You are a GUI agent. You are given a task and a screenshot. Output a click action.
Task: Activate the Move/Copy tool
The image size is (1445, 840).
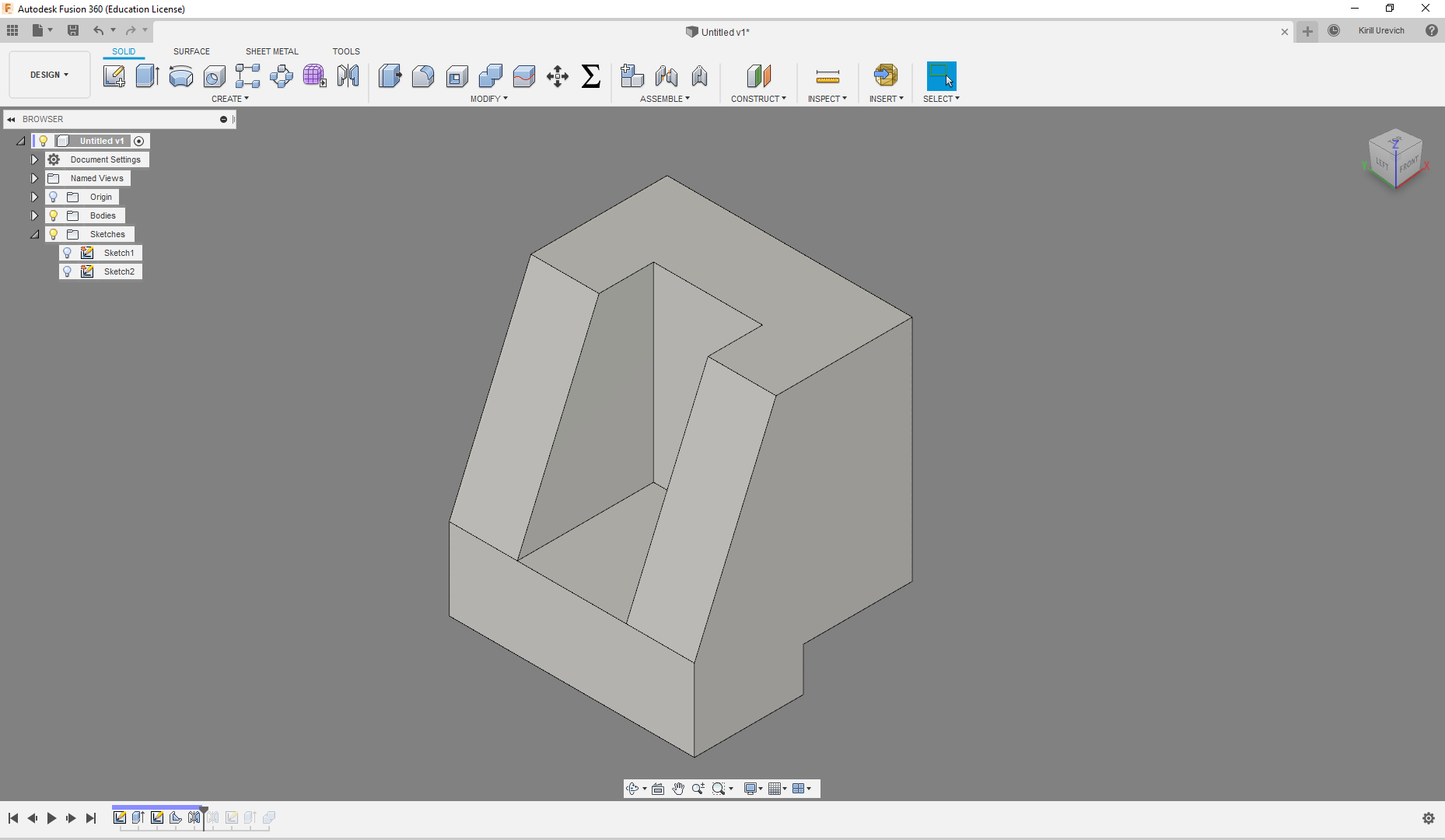click(558, 76)
